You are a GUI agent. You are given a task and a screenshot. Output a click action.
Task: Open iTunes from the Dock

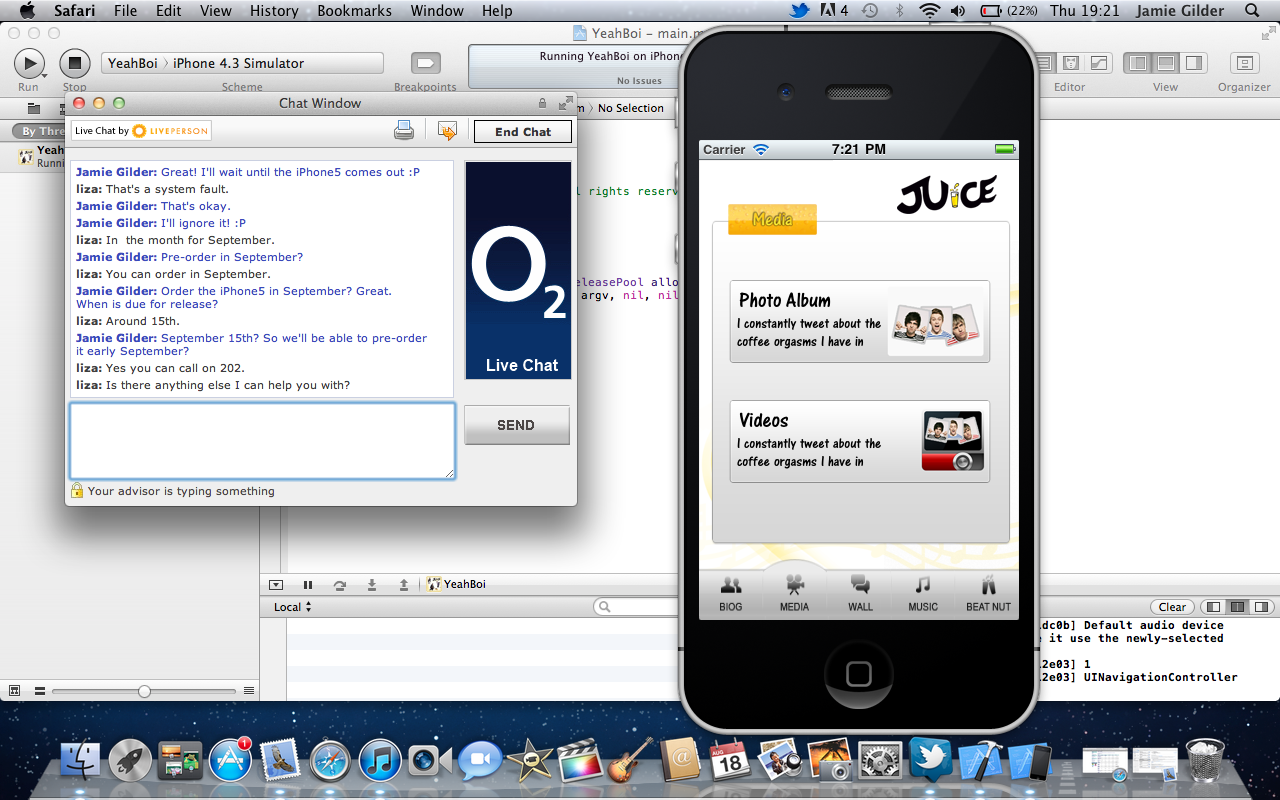coord(380,762)
